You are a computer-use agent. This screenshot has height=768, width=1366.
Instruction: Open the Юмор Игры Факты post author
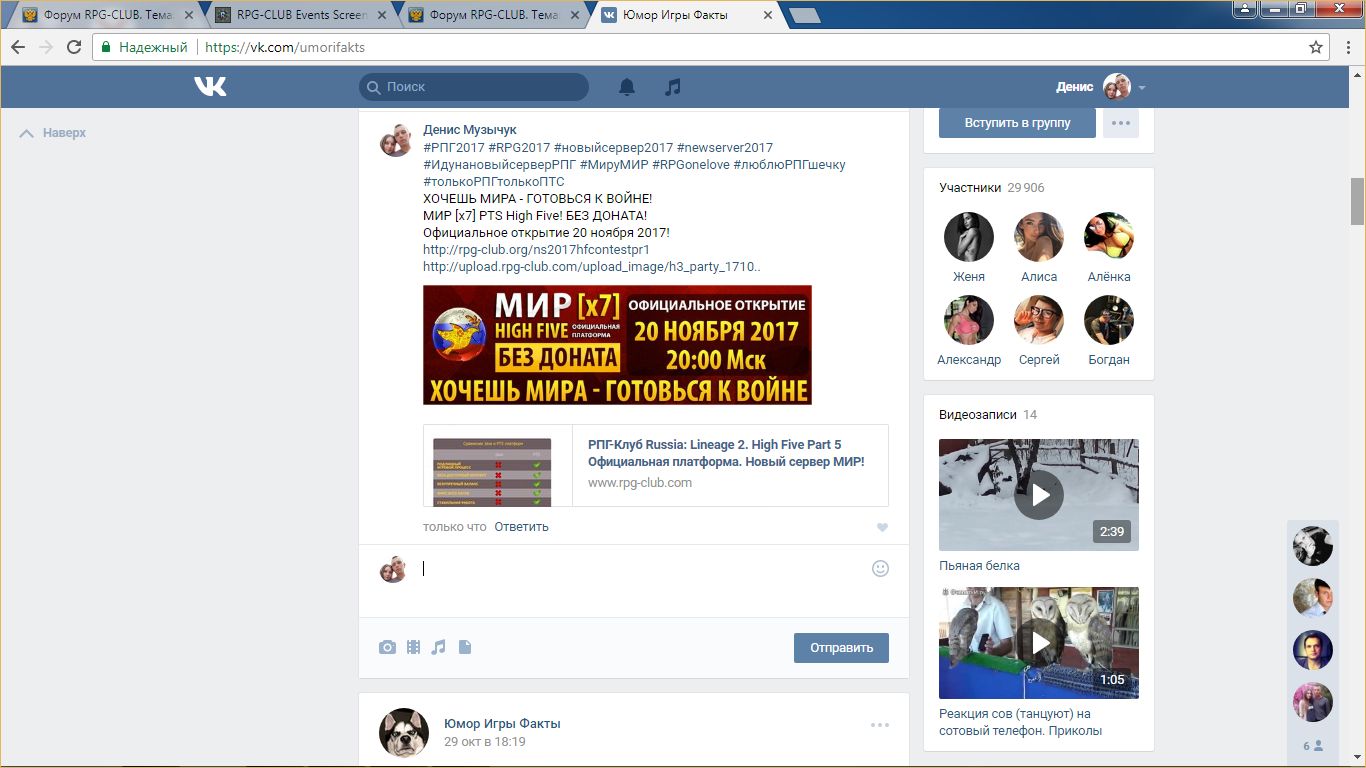[502, 723]
